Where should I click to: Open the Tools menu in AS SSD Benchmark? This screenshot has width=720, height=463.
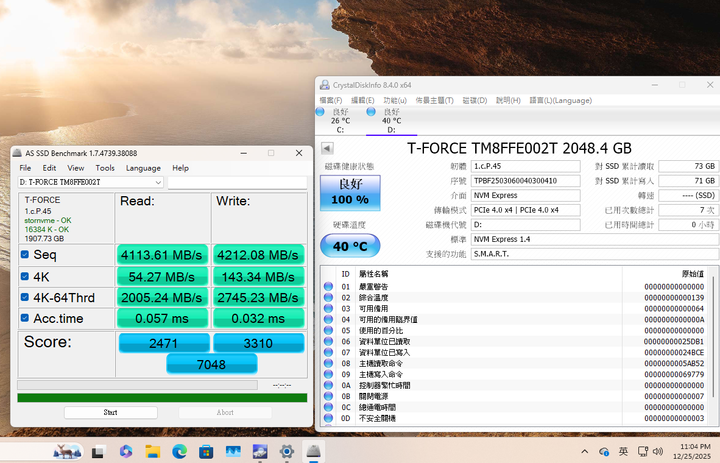104,168
